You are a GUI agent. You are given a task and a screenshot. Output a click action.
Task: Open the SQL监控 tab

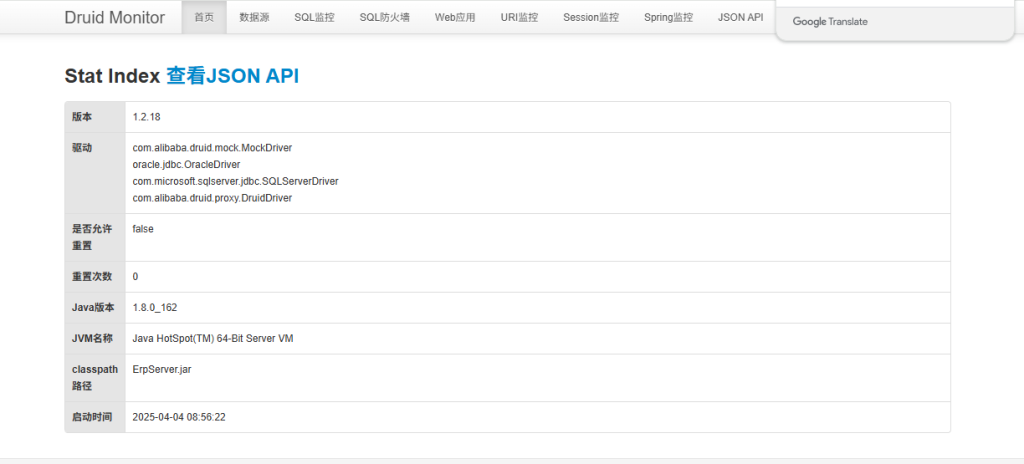click(x=314, y=18)
